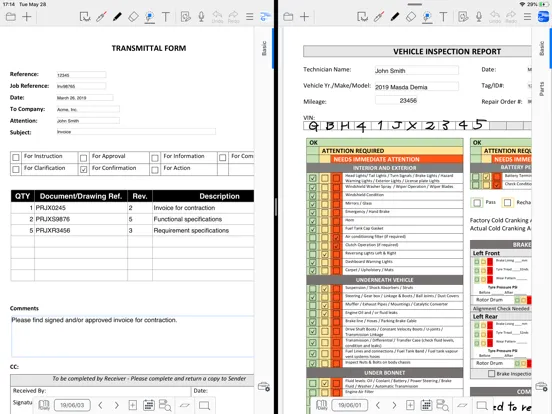Screen dimensions: 552x414
Task: Go to next page in right window
Action: [x=394, y=405]
